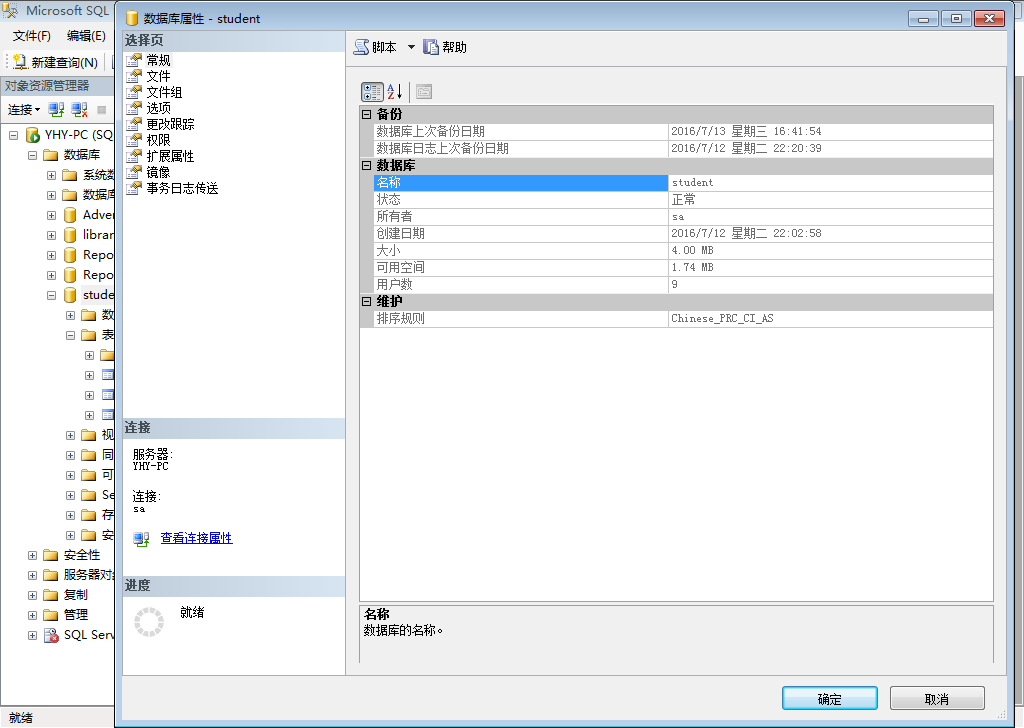Collapse the student database node

[x=51, y=295]
